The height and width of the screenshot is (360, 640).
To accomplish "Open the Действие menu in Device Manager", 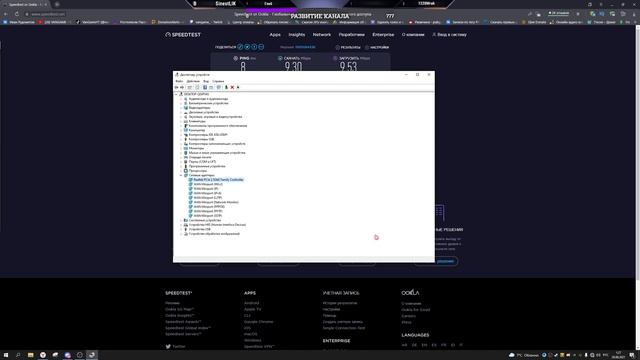I will (193, 81).
